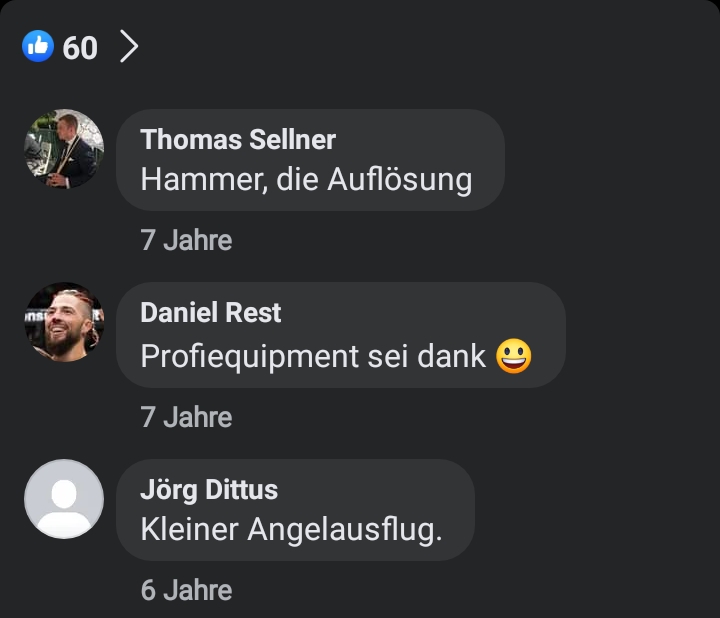Click the blue thumbs-up reaction icon
Viewport: 720px width, 618px height.
(x=38, y=46)
